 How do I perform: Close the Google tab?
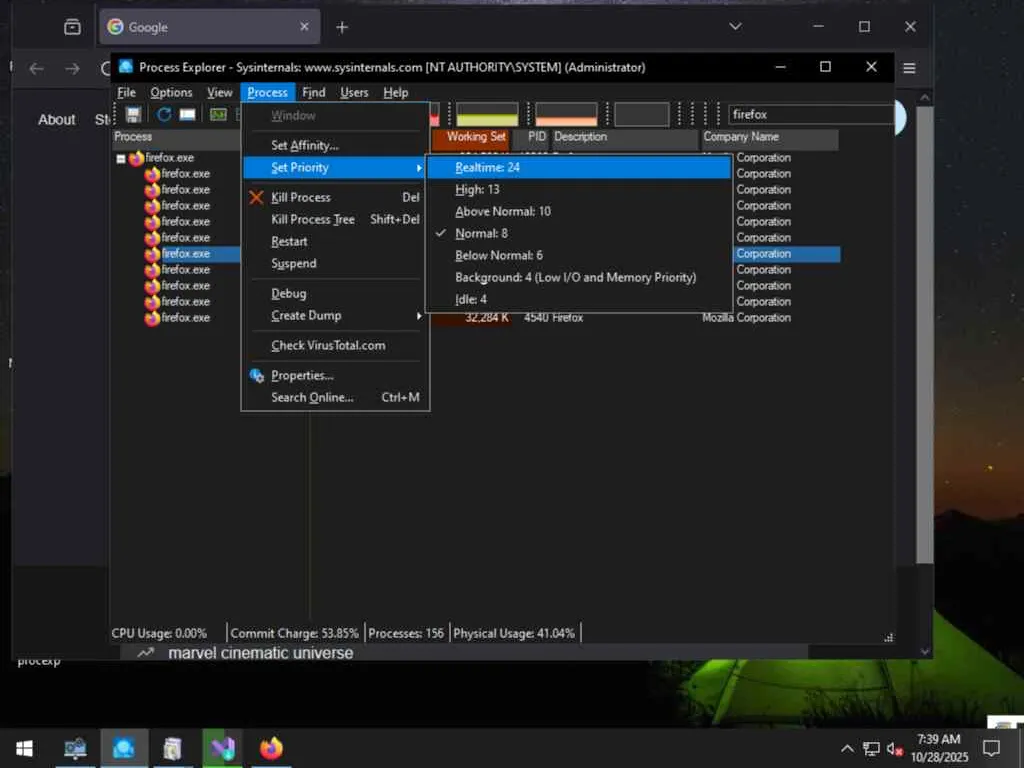[304, 27]
